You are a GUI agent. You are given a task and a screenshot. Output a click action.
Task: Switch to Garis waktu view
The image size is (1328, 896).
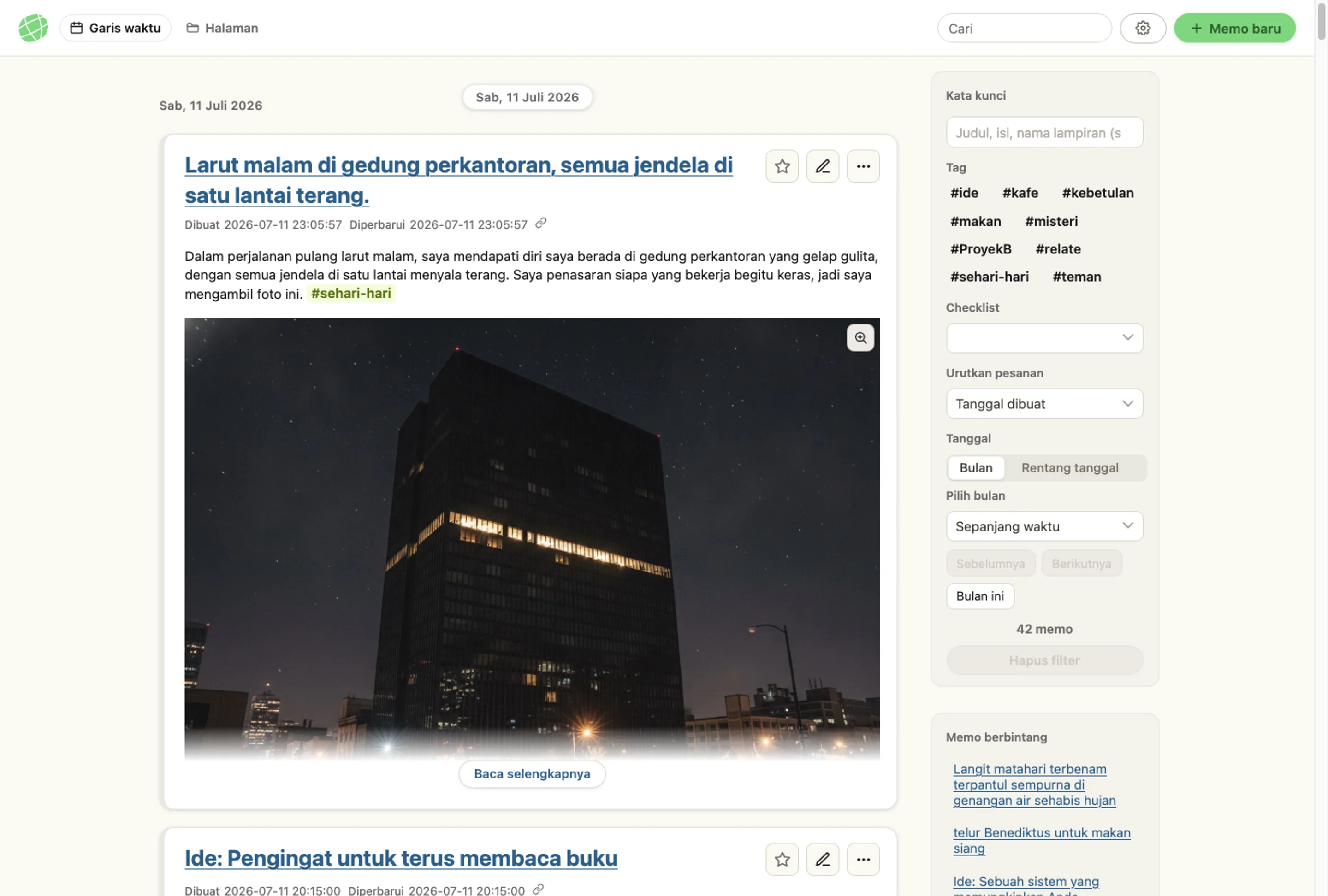click(x=115, y=28)
